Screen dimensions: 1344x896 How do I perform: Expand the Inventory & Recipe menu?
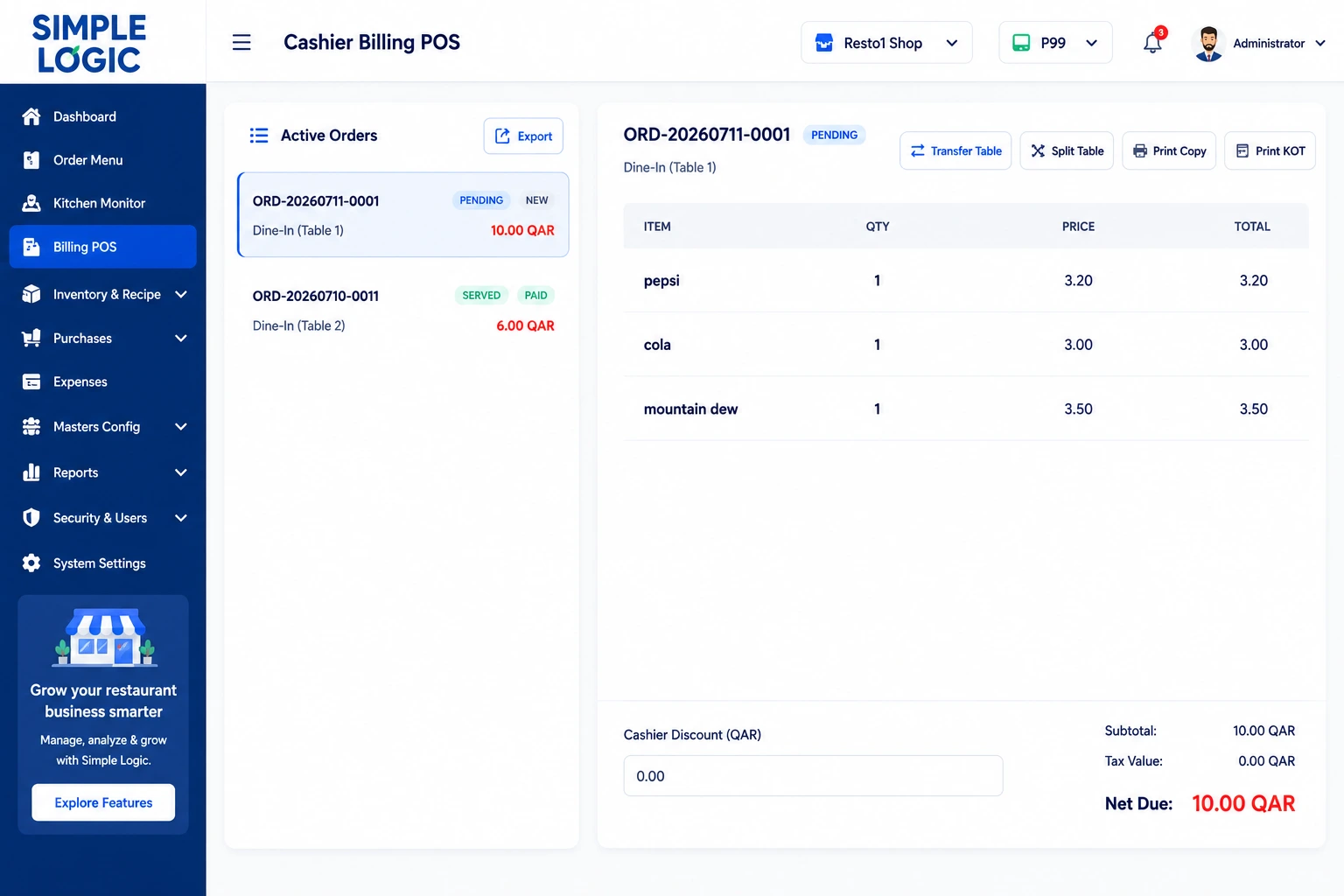point(103,294)
